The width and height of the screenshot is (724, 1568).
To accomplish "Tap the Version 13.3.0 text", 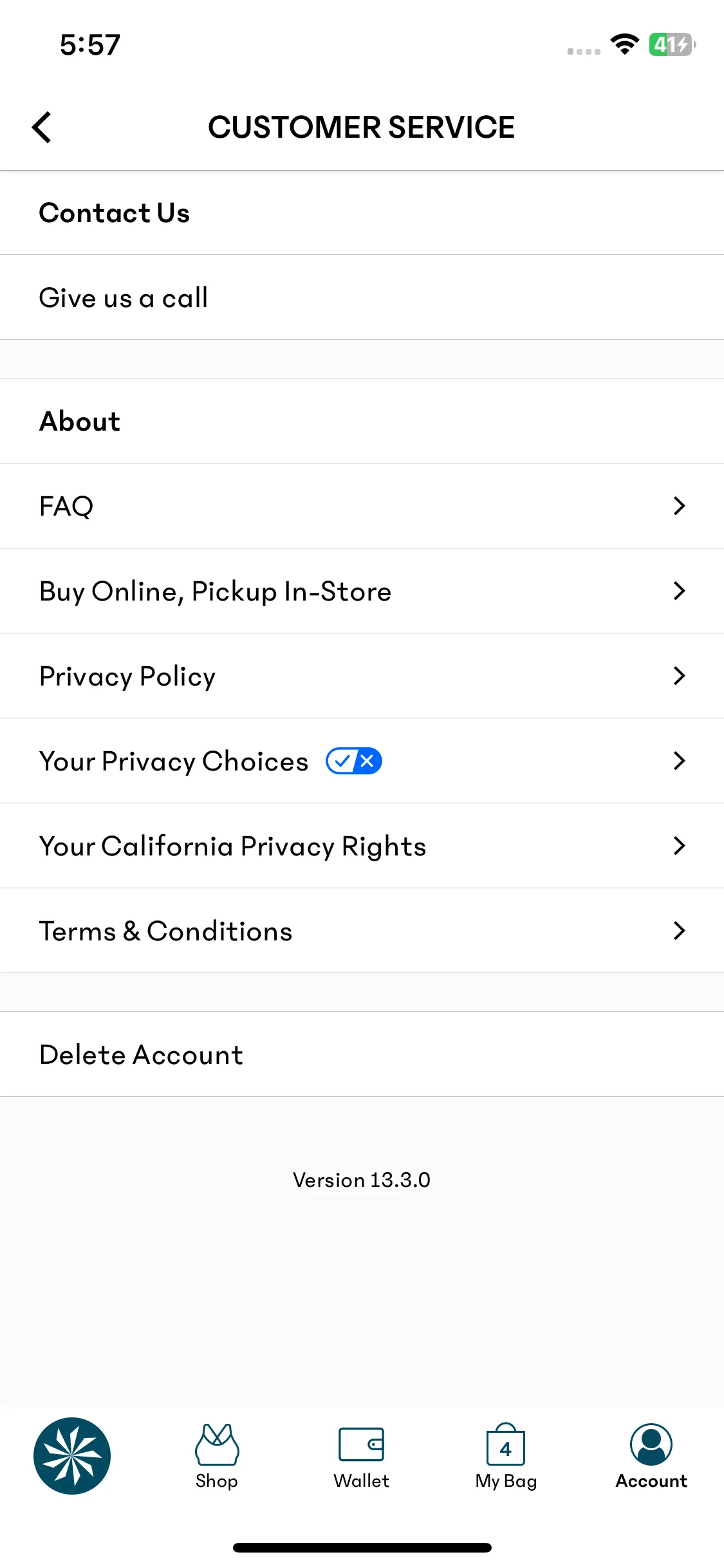I will pos(362,1180).
